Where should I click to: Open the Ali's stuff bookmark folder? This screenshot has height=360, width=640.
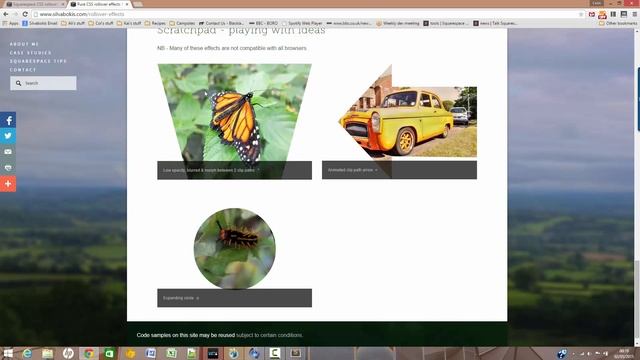coord(73,23)
